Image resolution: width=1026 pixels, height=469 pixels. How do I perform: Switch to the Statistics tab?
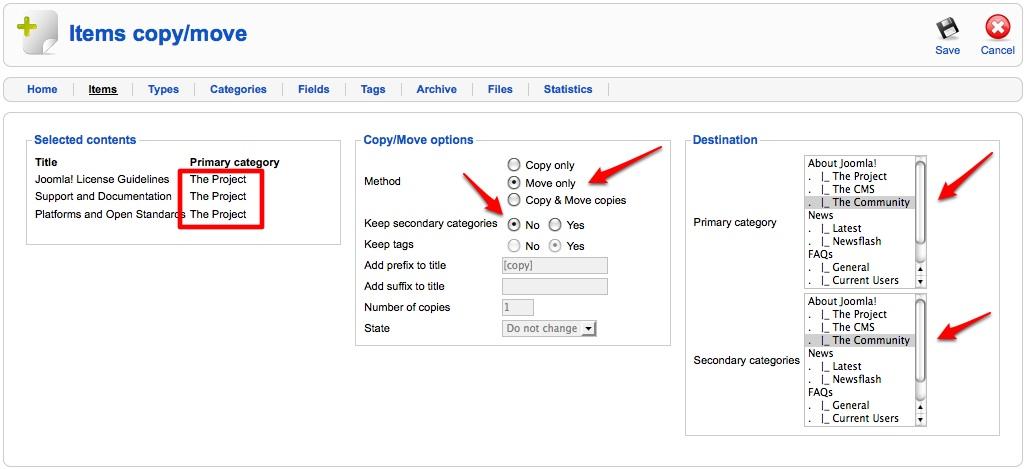point(568,90)
